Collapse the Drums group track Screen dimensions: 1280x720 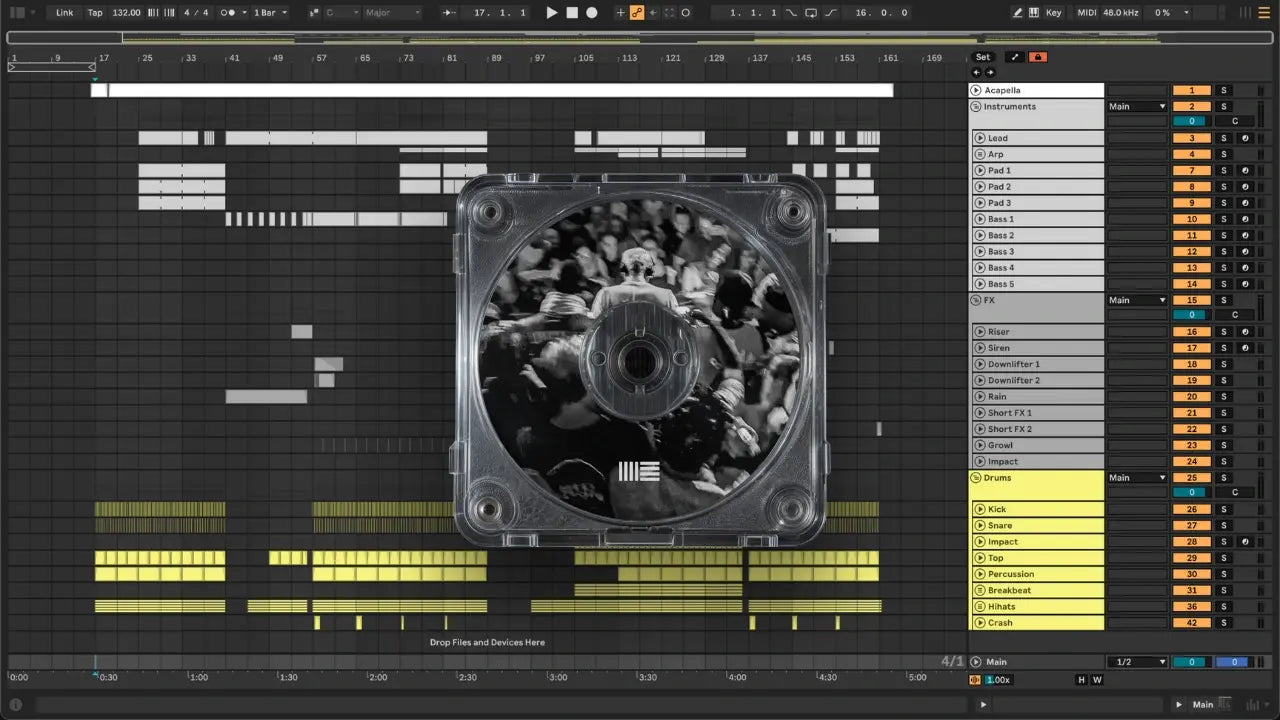click(976, 478)
